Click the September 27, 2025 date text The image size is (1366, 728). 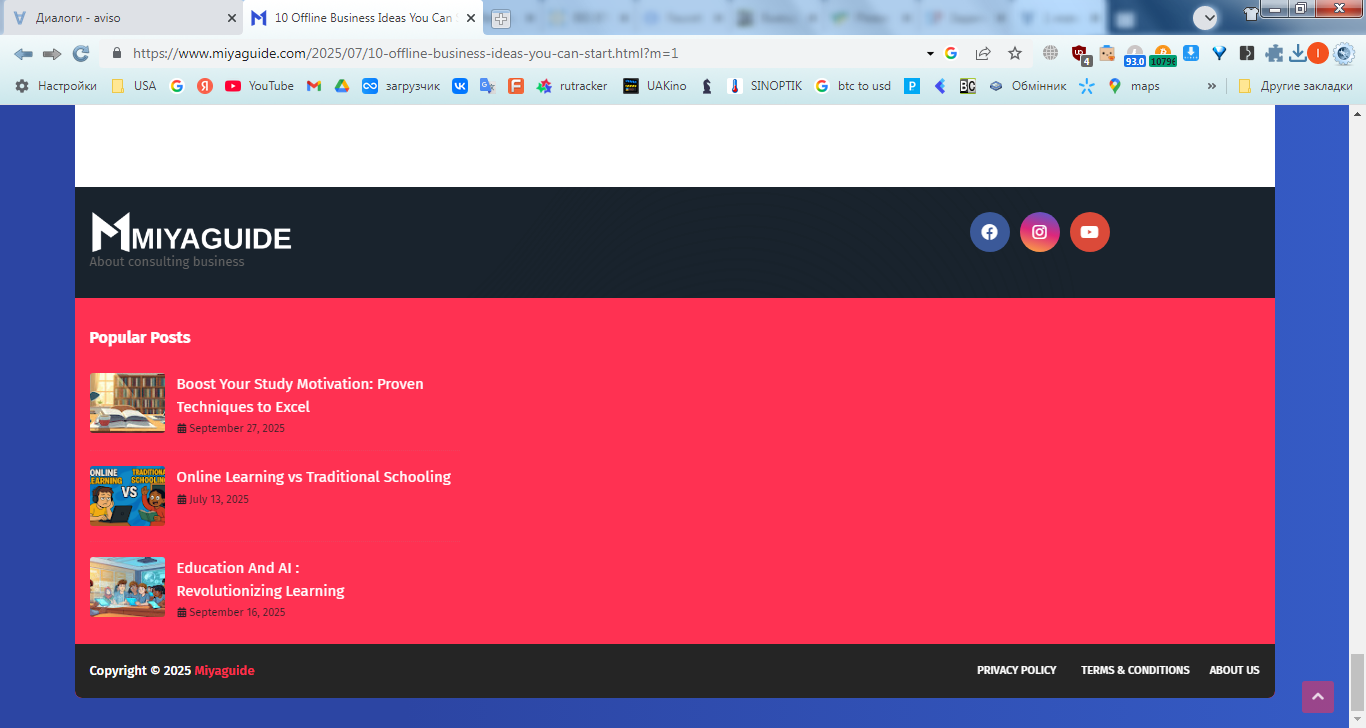[x=237, y=428]
